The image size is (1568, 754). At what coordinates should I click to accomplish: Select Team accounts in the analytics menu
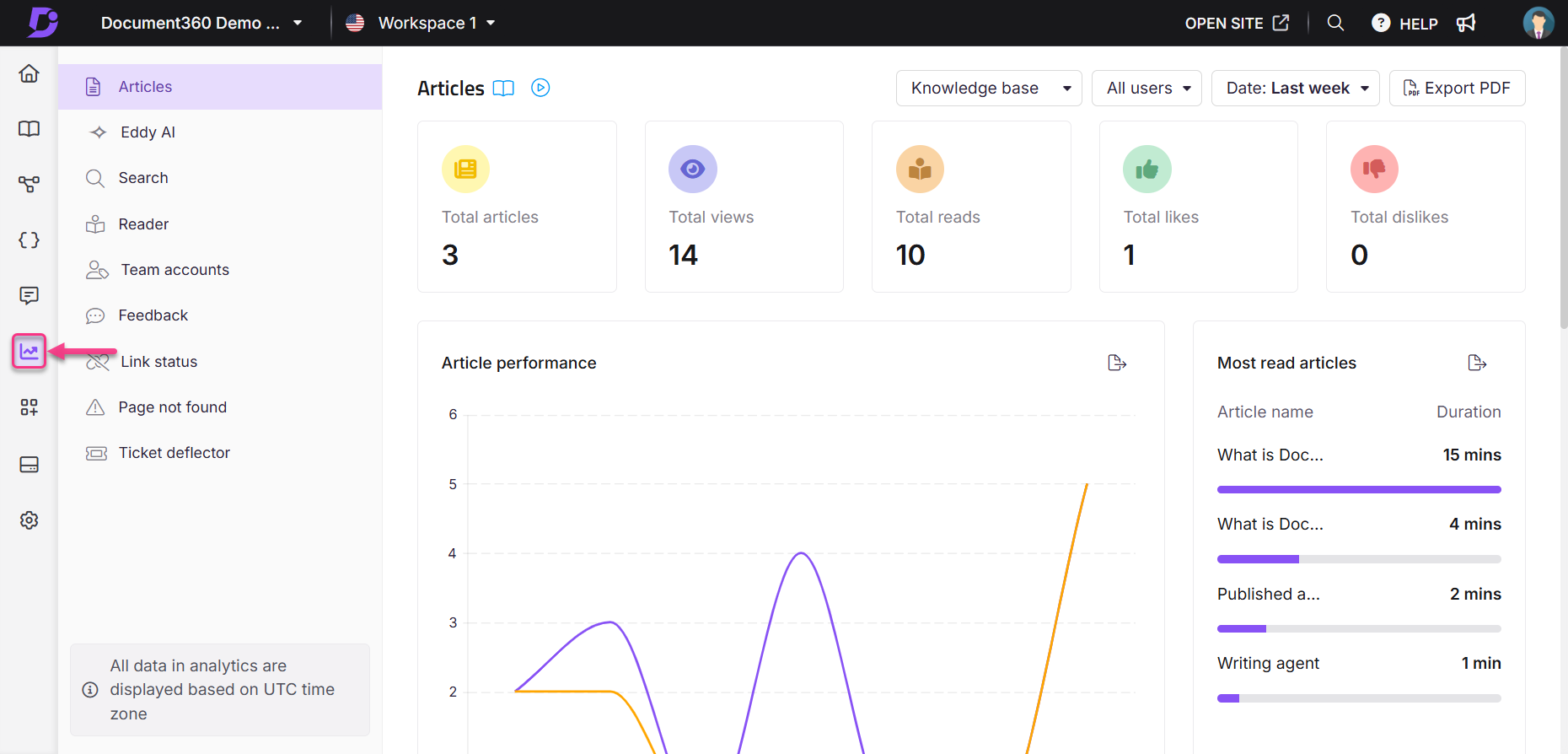(220, 270)
